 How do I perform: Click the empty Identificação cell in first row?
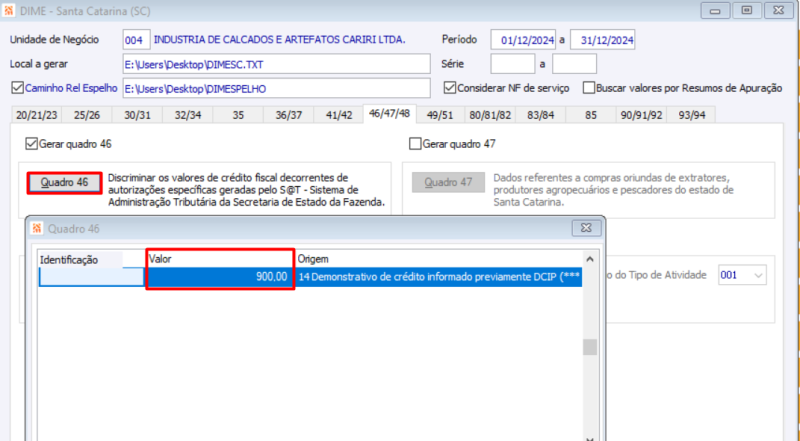[x=92, y=277]
